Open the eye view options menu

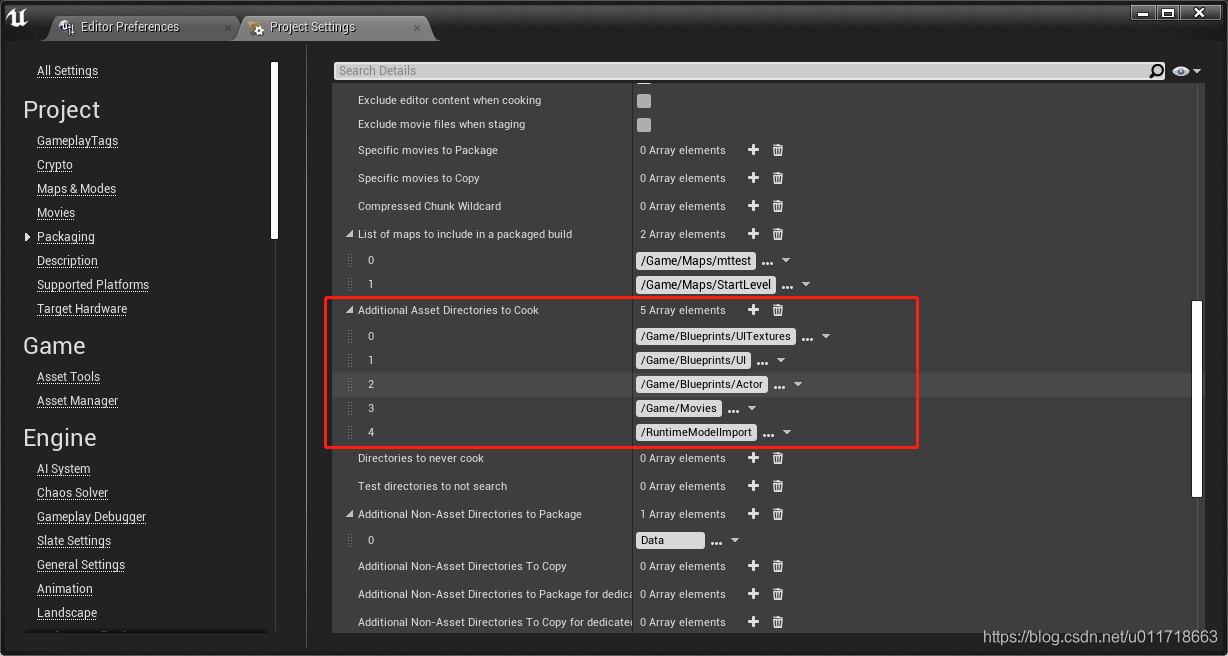pos(1186,71)
